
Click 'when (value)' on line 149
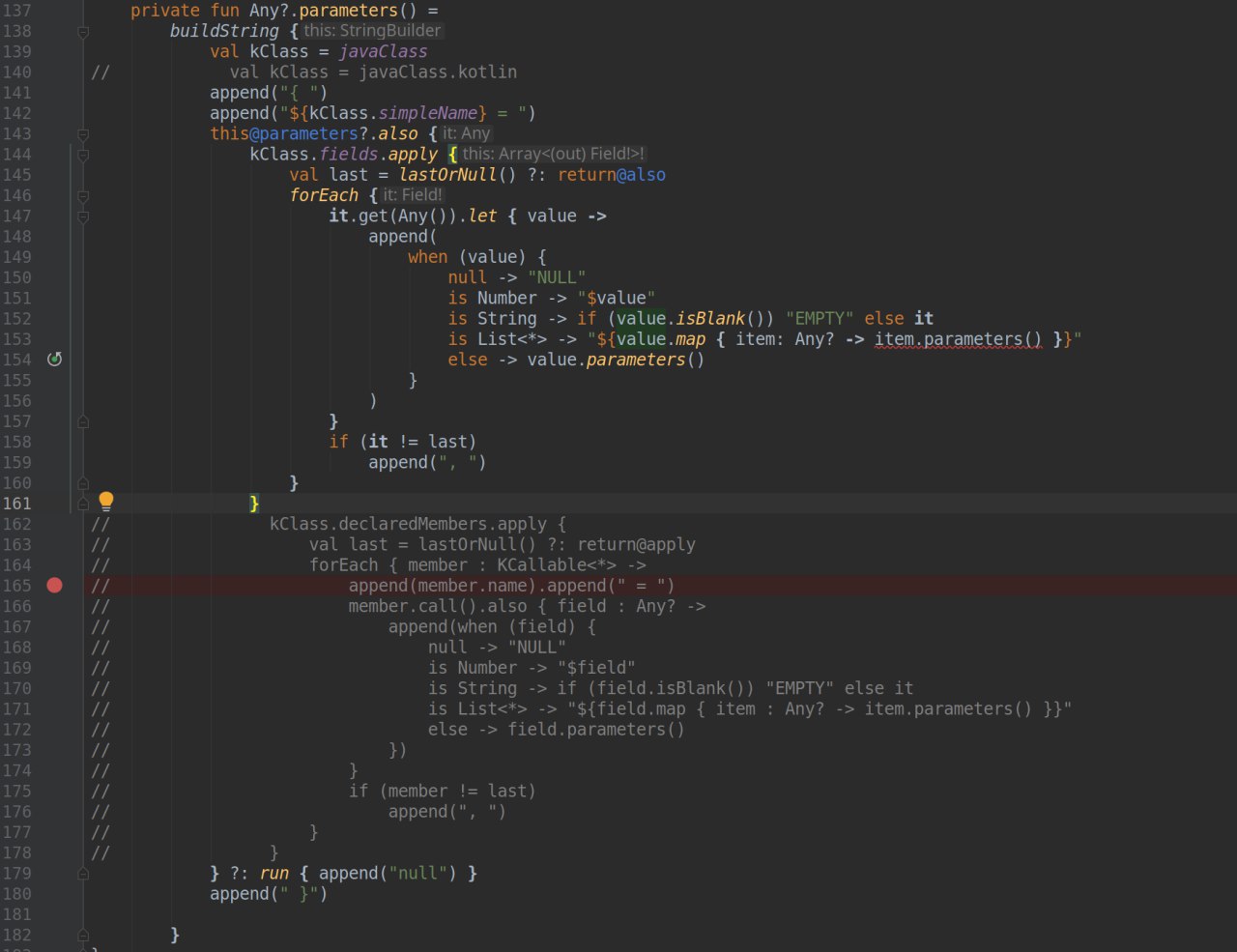467,257
